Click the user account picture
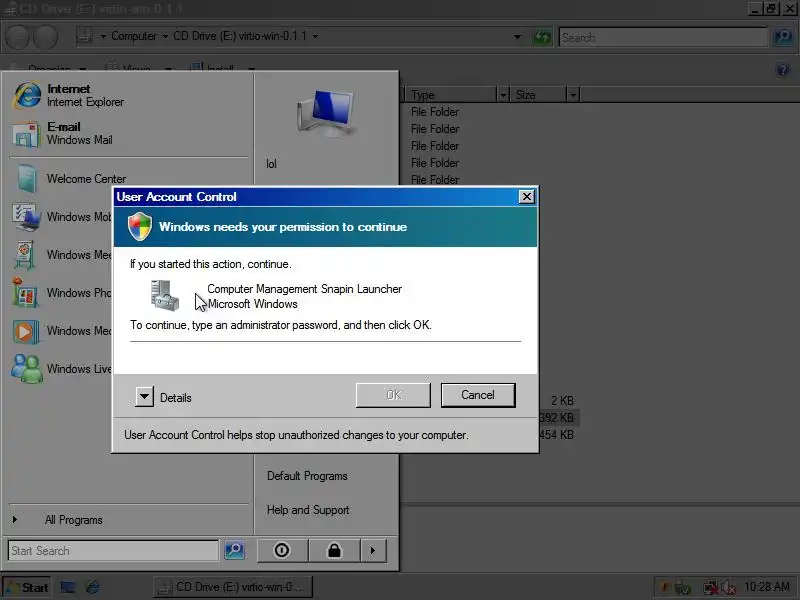This screenshot has width=800, height=600. (x=327, y=113)
